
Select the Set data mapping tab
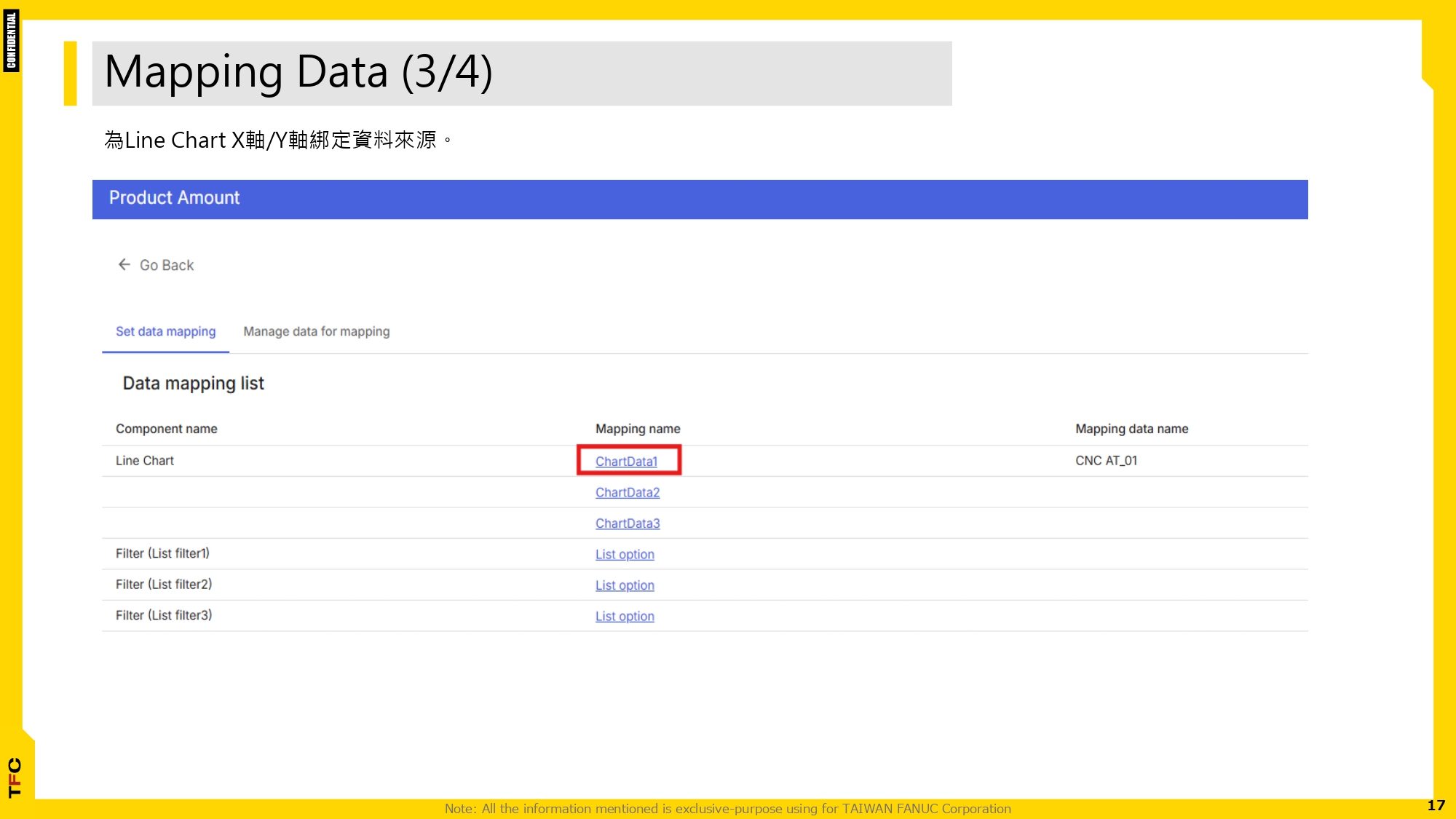pyautogui.click(x=165, y=331)
